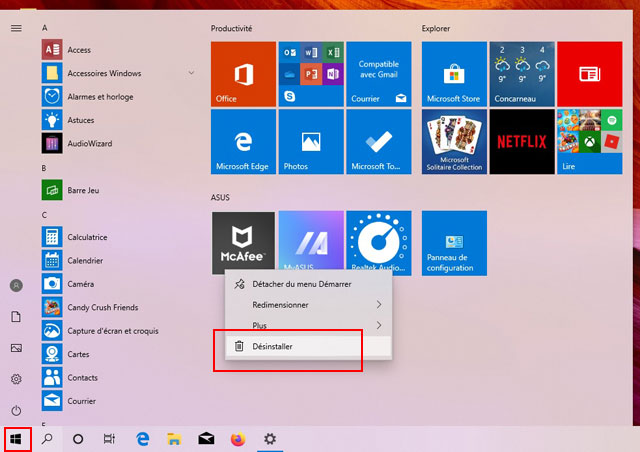640x452 pixels.
Task: Open taskbar Search magnifier
Action: (x=47, y=439)
